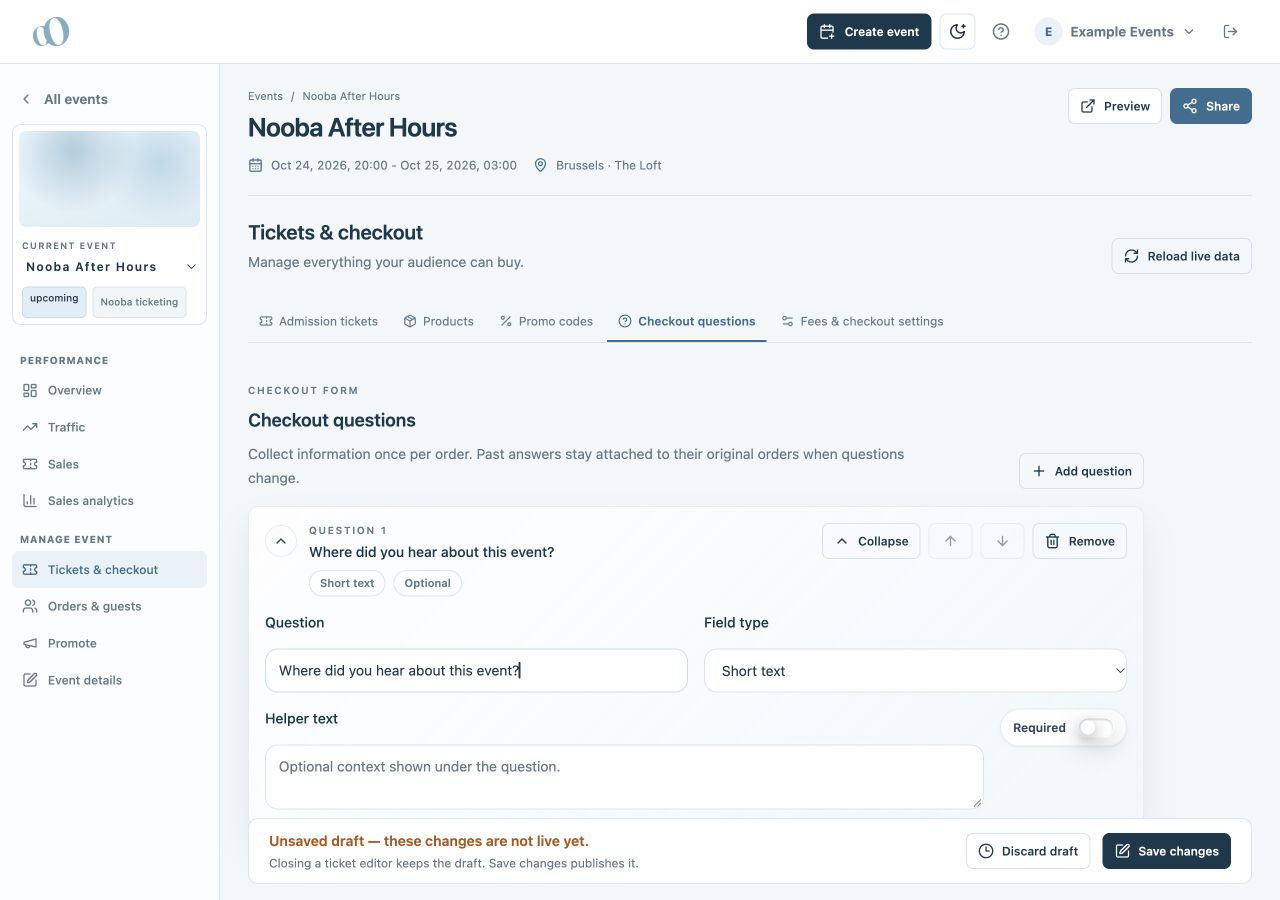Image resolution: width=1280 pixels, height=900 pixels.
Task: Open the Promote section
Action: pos(109,643)
